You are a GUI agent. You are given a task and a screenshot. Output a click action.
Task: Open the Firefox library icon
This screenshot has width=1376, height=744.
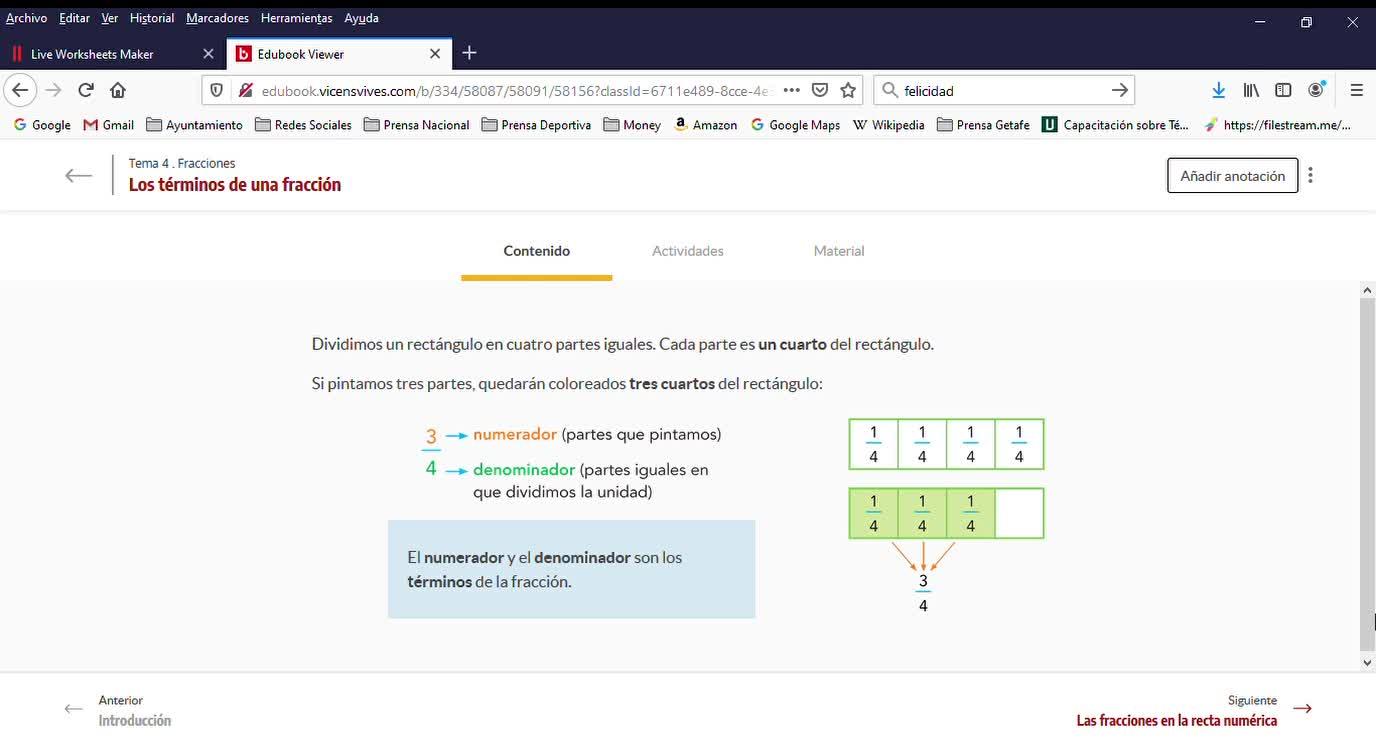1251,90
